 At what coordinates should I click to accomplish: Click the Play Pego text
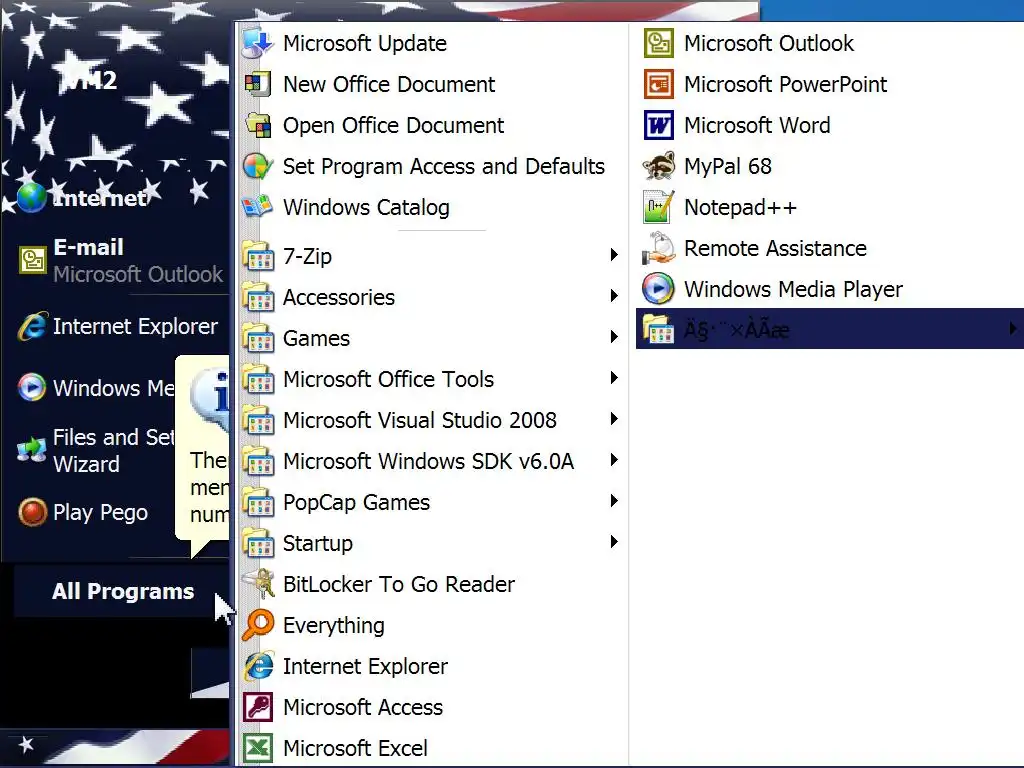coord(100,513)
